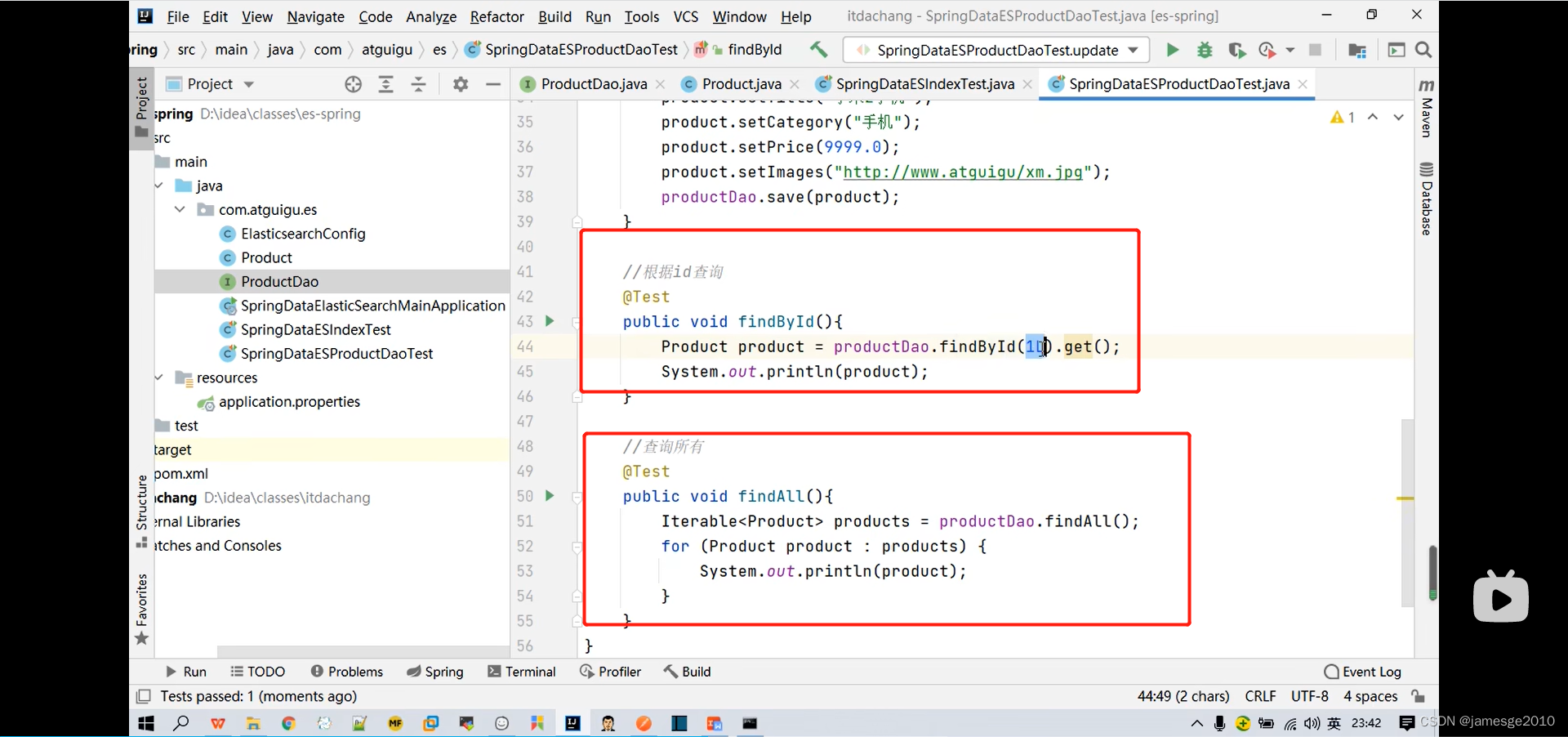Open Project panel settings gear
The height and width of the screenshot is (737, 1568).
click(461, 84)
